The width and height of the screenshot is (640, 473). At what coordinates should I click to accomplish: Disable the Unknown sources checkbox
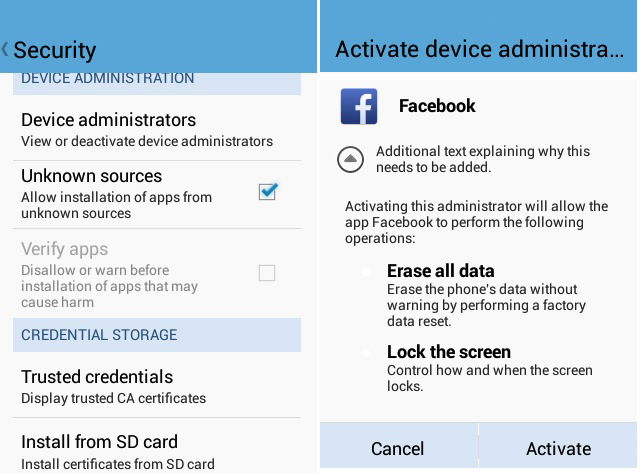point(267,192)
